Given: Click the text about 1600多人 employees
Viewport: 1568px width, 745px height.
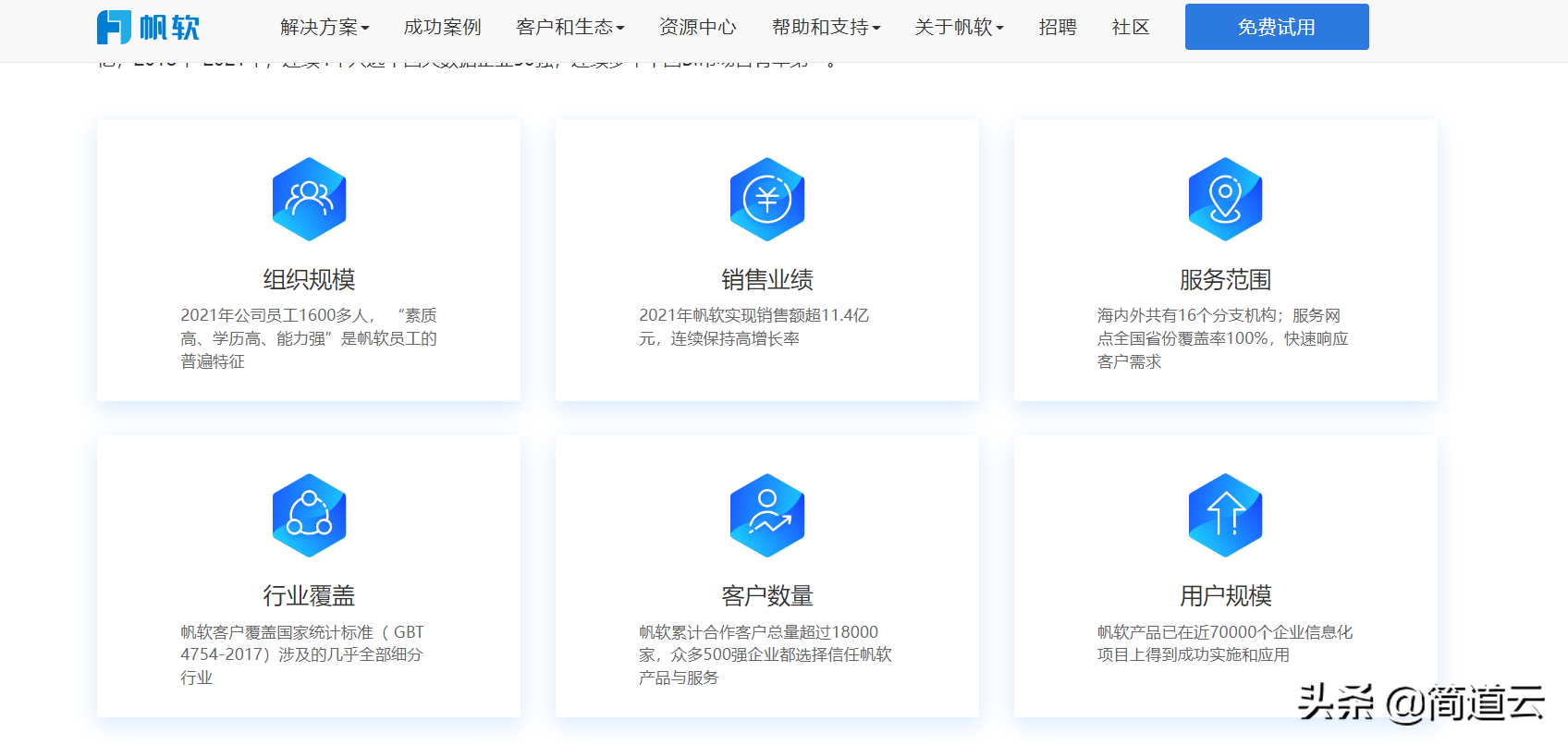Looking at the screenshot, I should coord(309,338).
